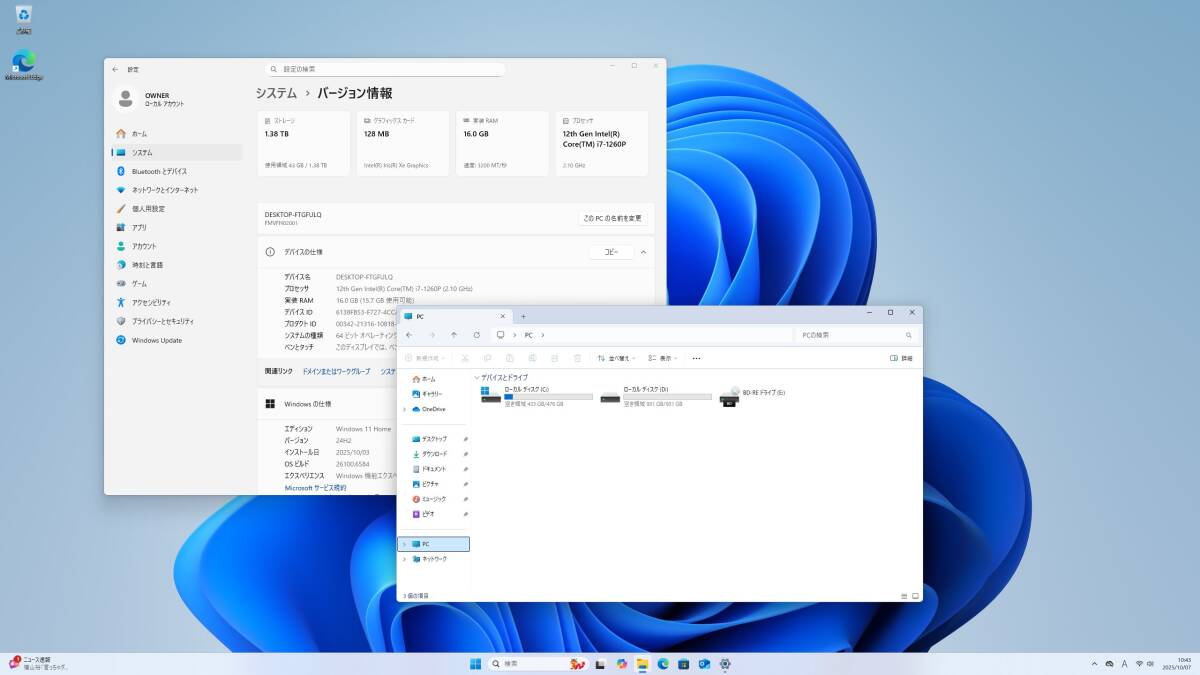This screenshot has width=1200, height=675.
Task: Open Outlook from the taskbar
Action: pyautogui.click(x=704, y=664)
